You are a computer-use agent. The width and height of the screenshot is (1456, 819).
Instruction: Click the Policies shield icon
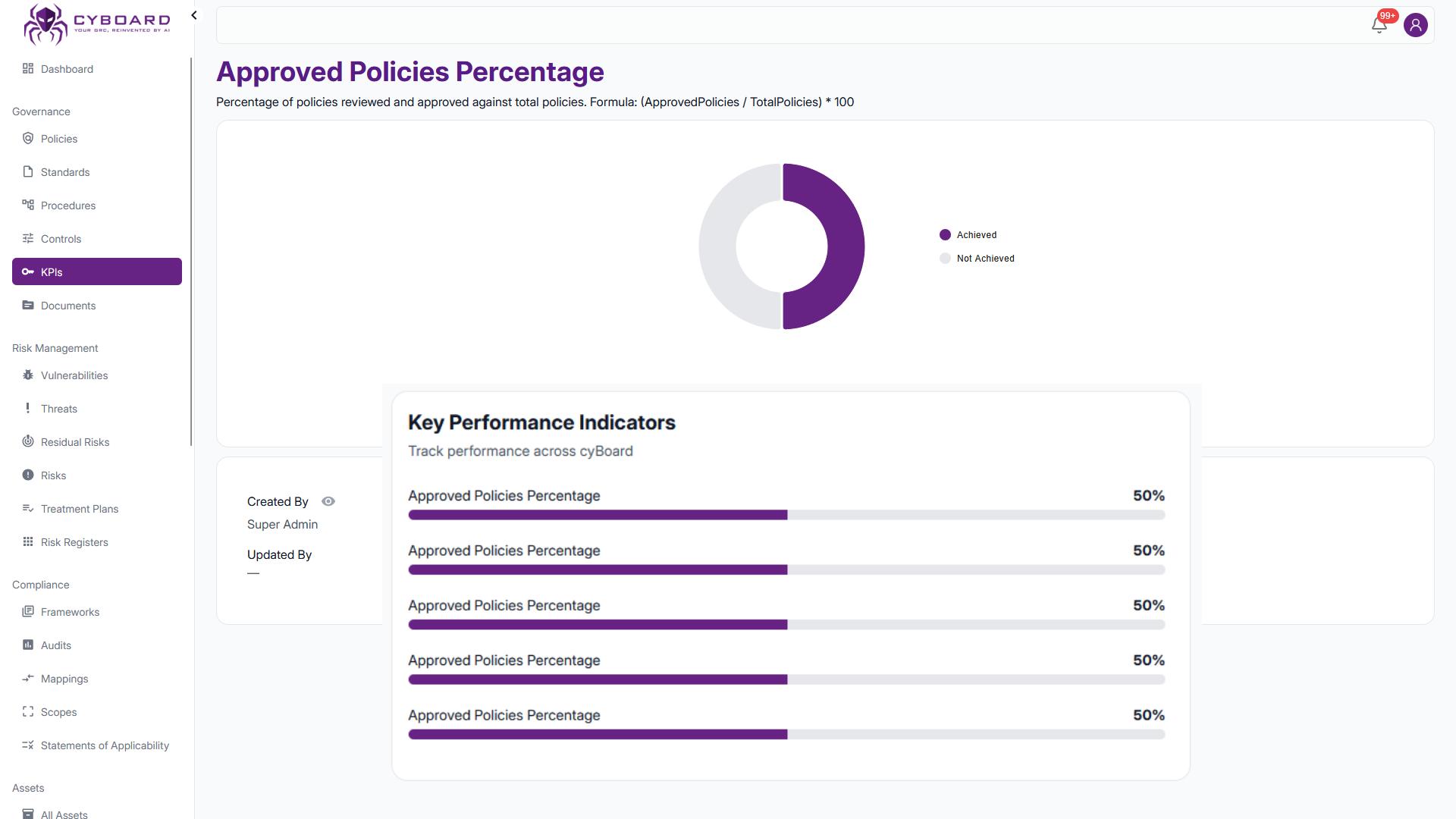(28, 139)
